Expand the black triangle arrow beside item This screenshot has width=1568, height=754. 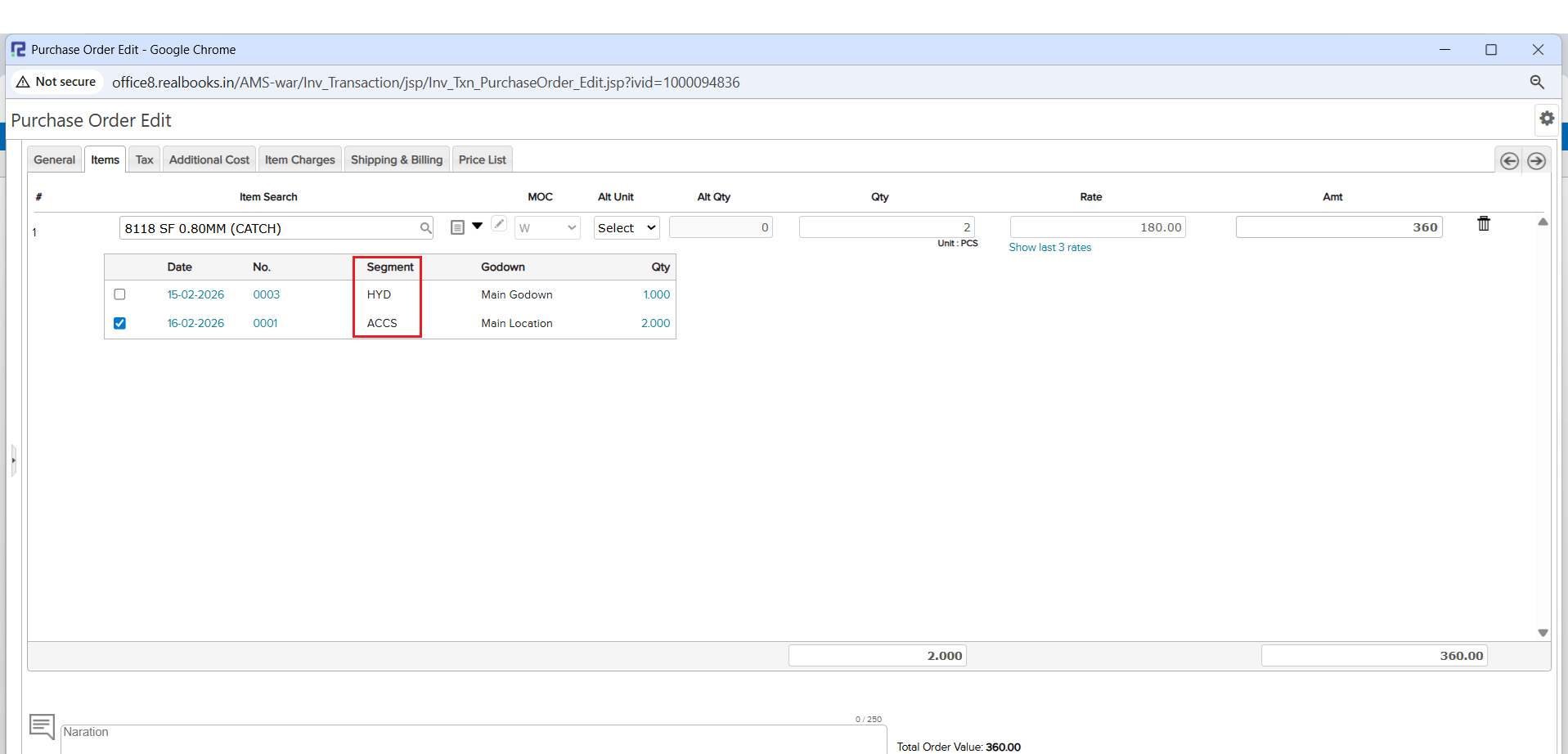[x=478, y=226]
